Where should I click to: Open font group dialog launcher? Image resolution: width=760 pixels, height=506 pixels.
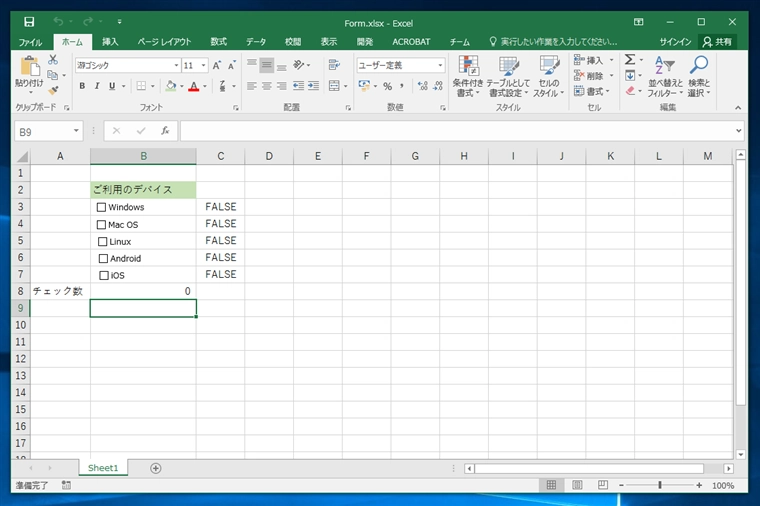pyautogui.click(x=236, y=108)
